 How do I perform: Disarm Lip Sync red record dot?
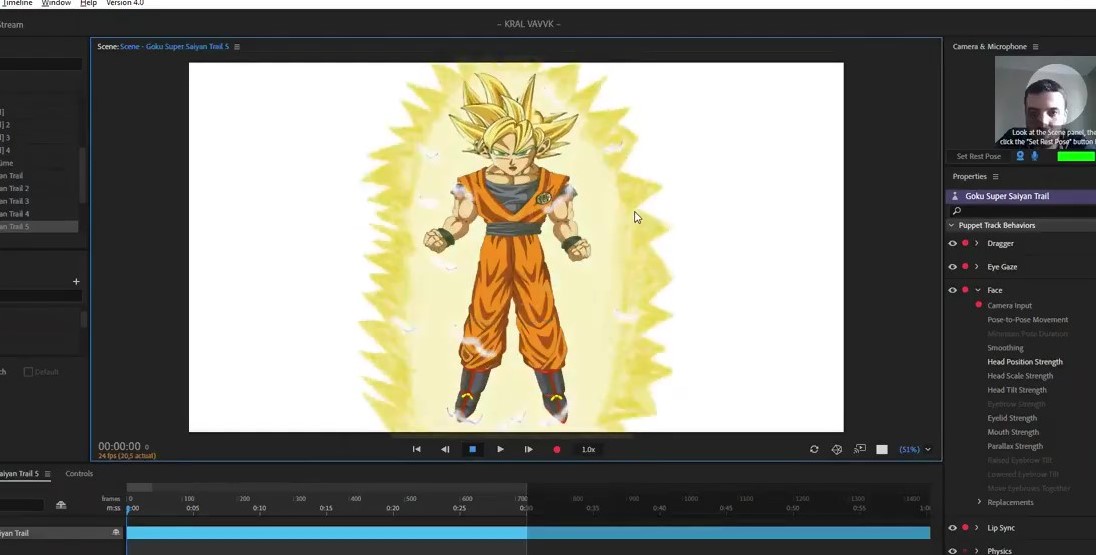(965, 528)
